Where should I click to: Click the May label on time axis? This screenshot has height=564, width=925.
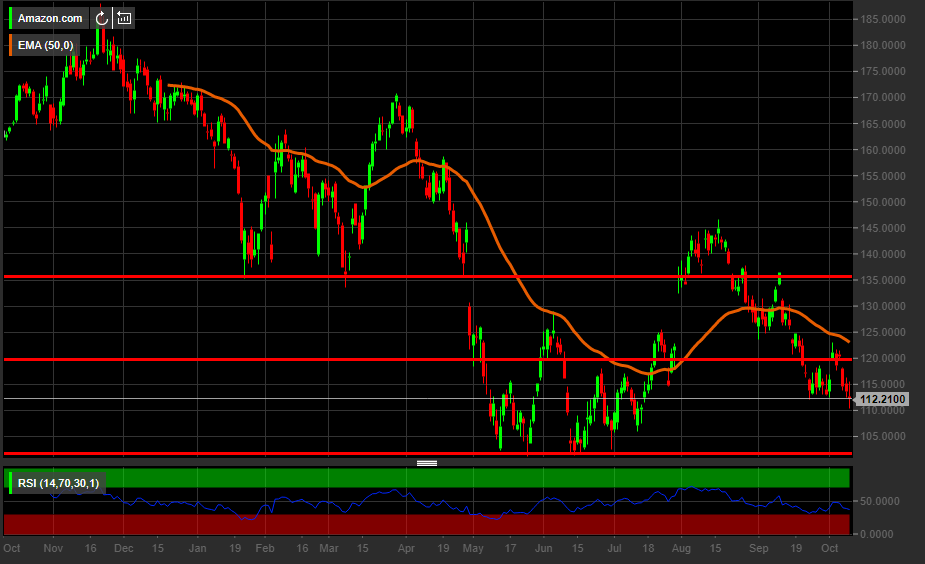(x=474, y=549)
